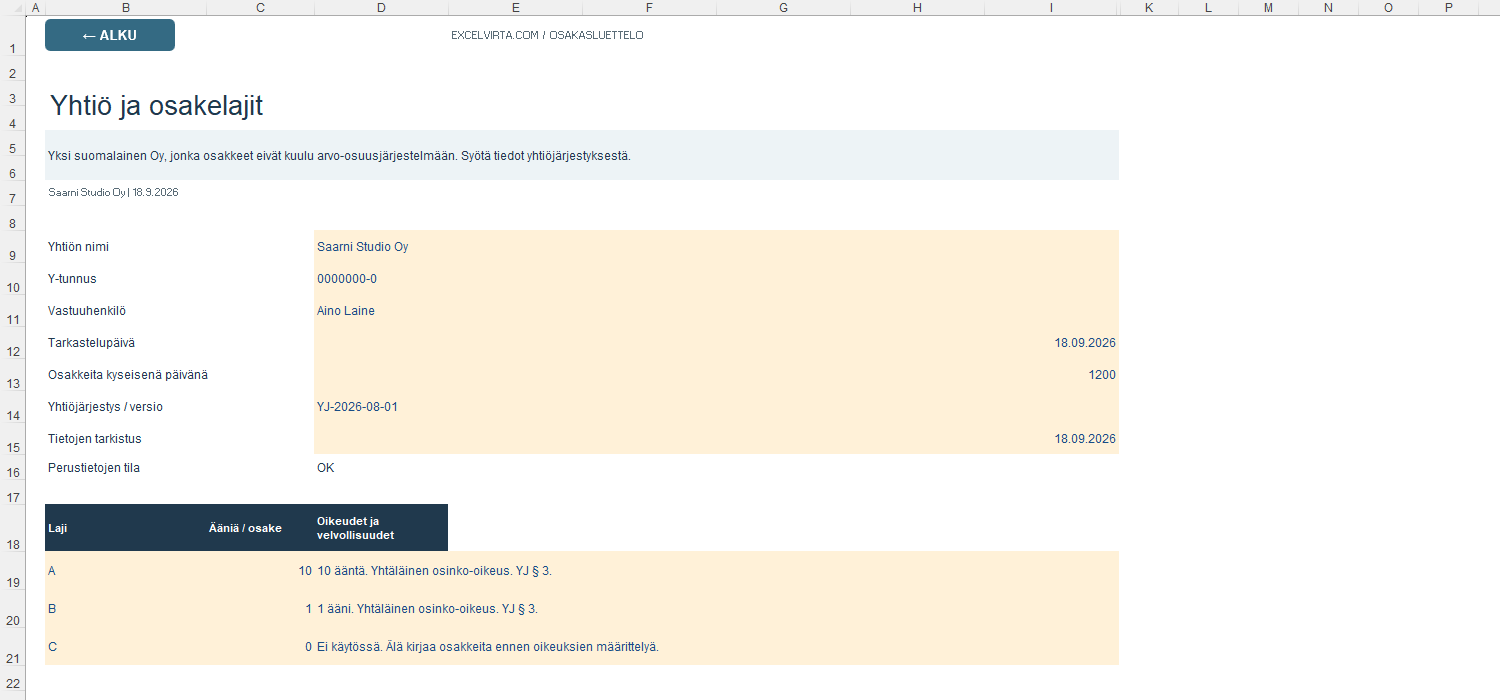Click the 'Tietojen tarkistus' label
The image size is (1500, 700).
(x=95, y=438)
